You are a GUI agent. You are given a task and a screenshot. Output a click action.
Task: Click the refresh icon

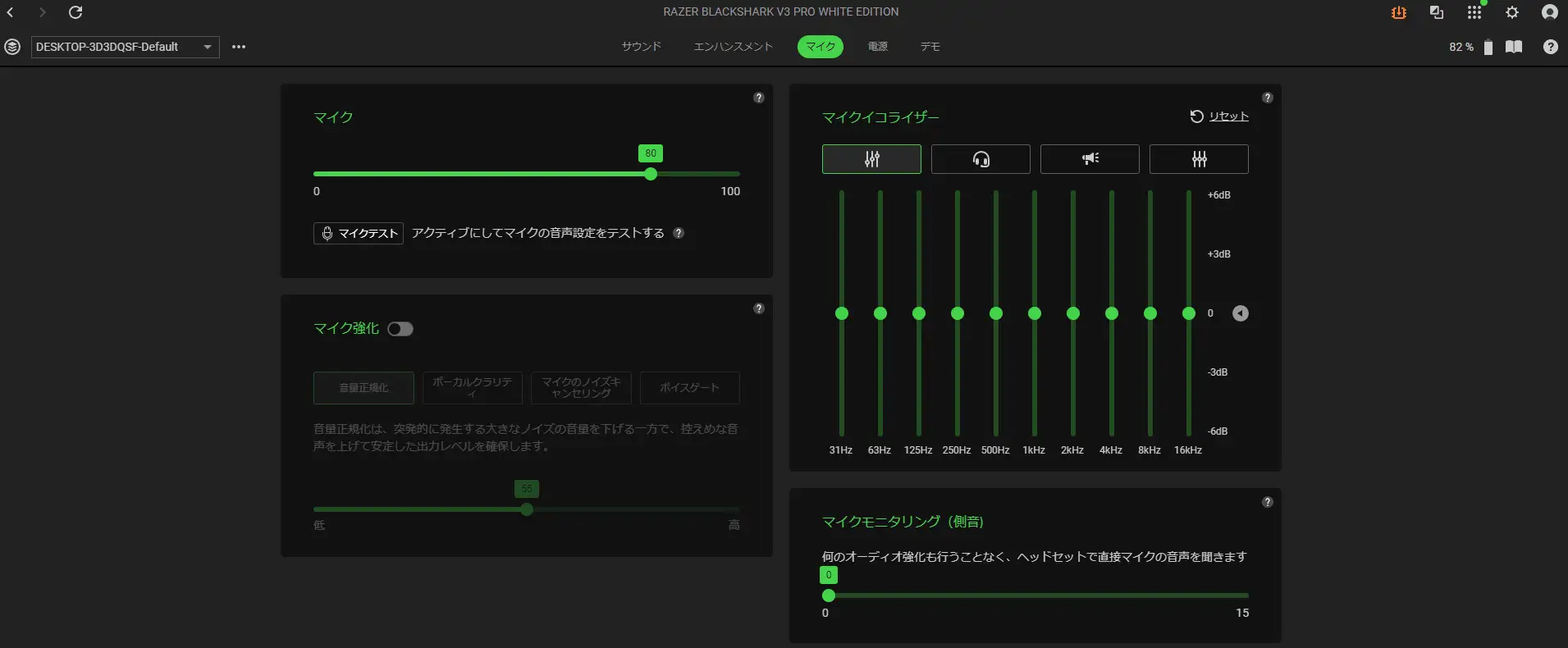[75, 12]
